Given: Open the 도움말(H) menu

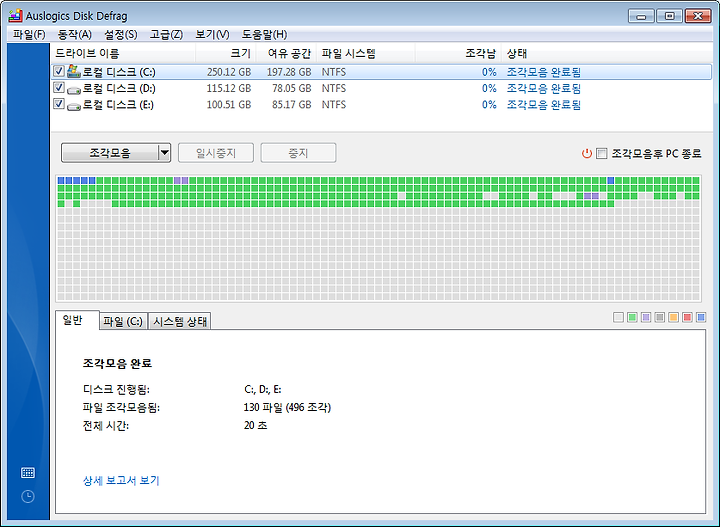Looking at the screenshot, I should pyautogui.click(x=264, y=34).
